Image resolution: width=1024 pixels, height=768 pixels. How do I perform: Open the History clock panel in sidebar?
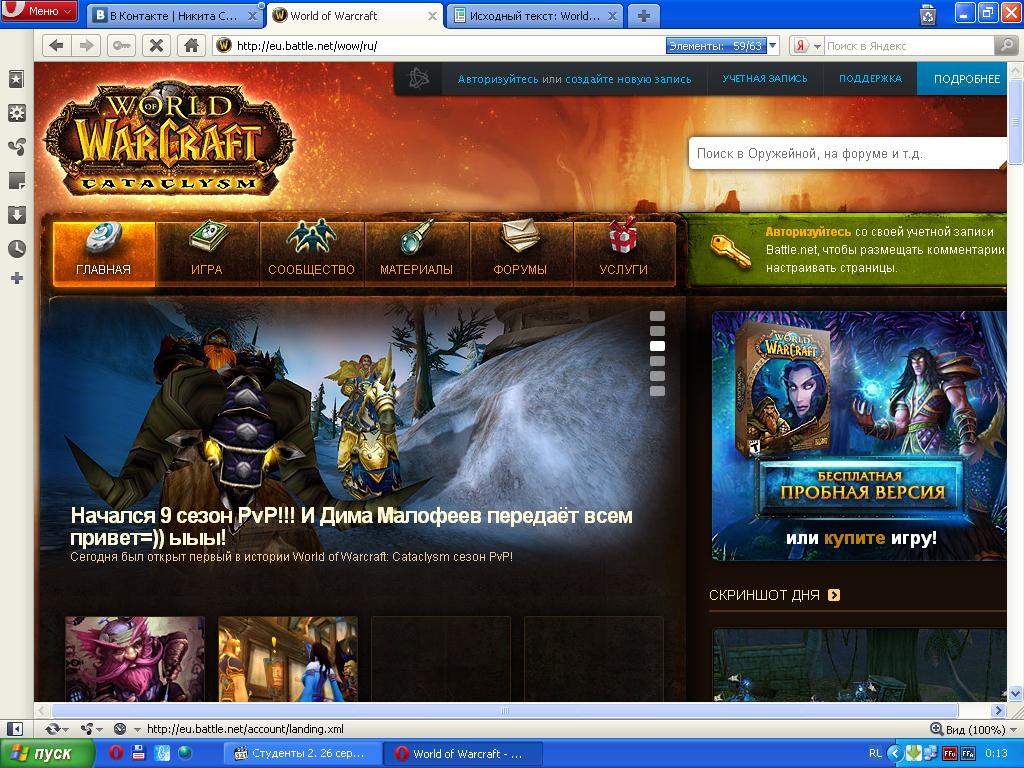click(16, 248)
